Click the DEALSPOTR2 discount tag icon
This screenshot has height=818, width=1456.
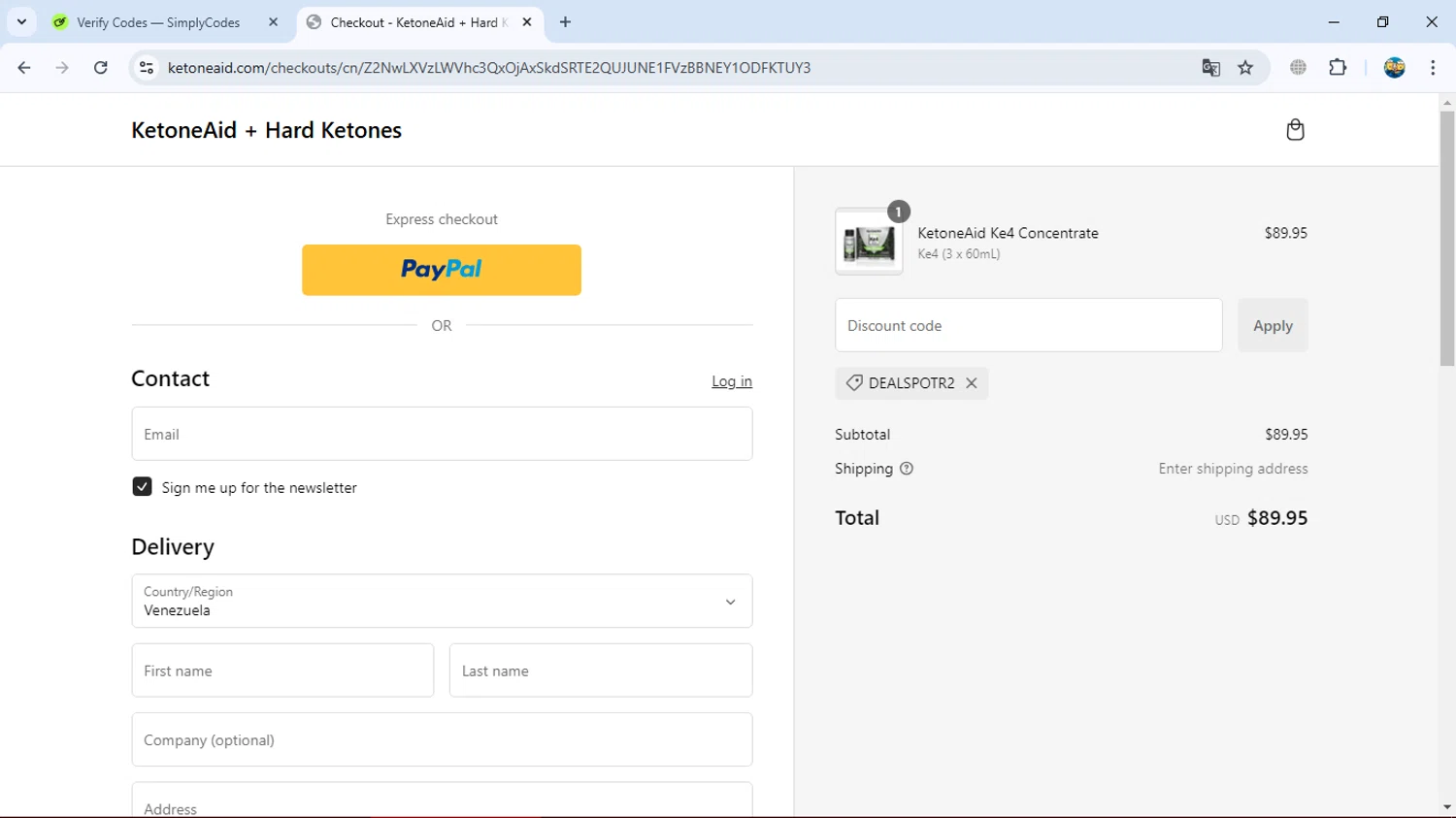854,383
